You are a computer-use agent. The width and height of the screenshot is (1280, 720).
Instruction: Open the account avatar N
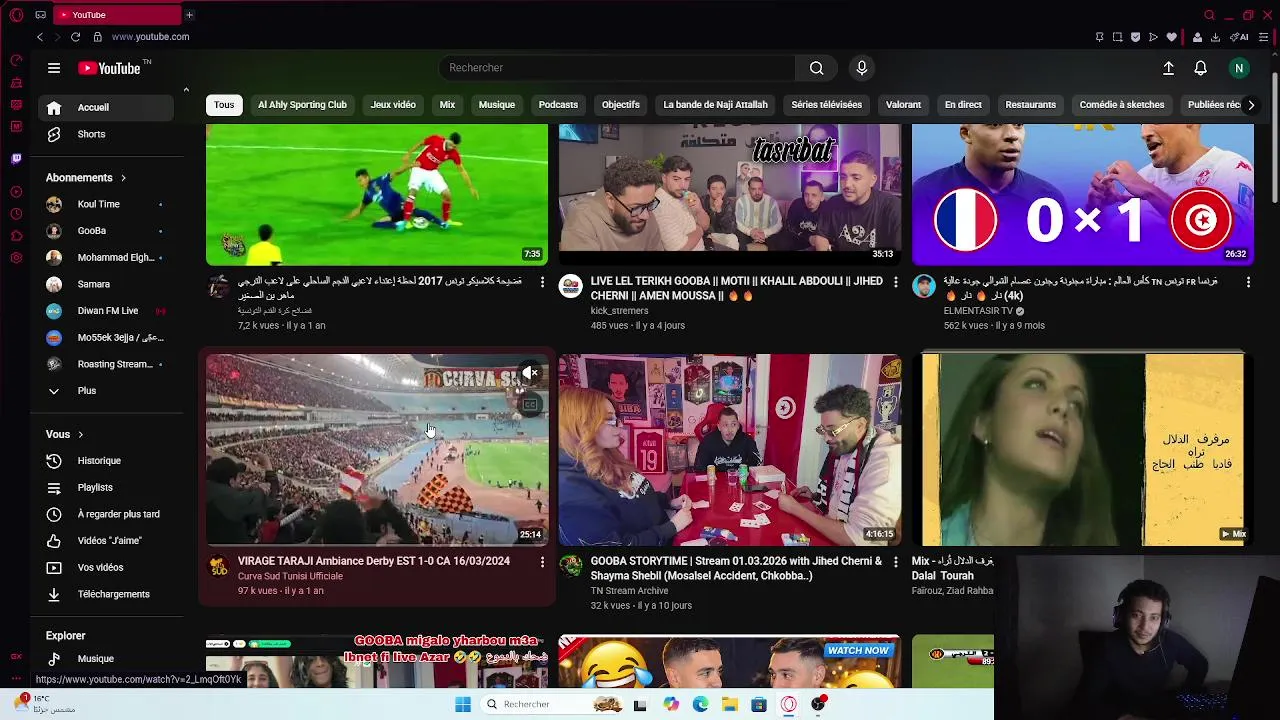click(x=1239, y=68)
